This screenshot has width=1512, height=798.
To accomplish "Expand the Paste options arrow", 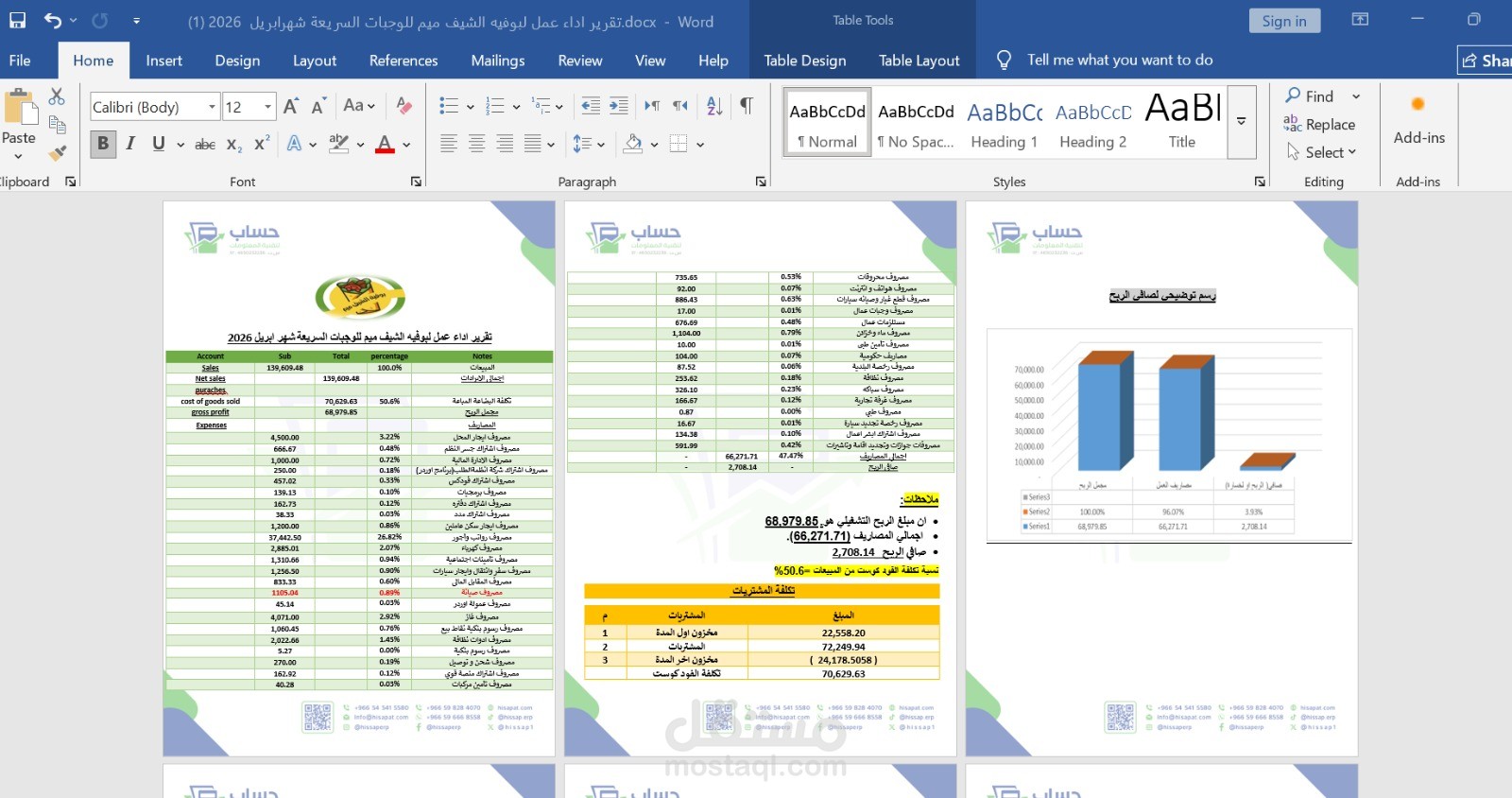I will 18,156.
